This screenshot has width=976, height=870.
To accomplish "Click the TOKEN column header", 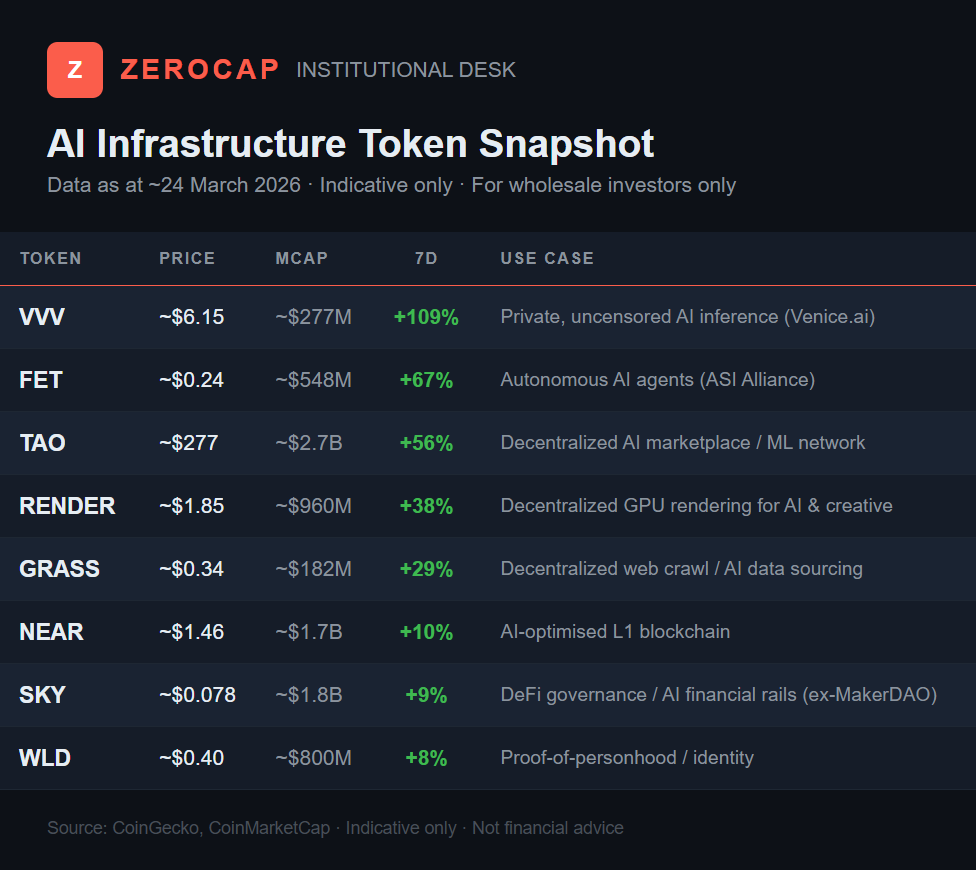I will coord(51,258).
